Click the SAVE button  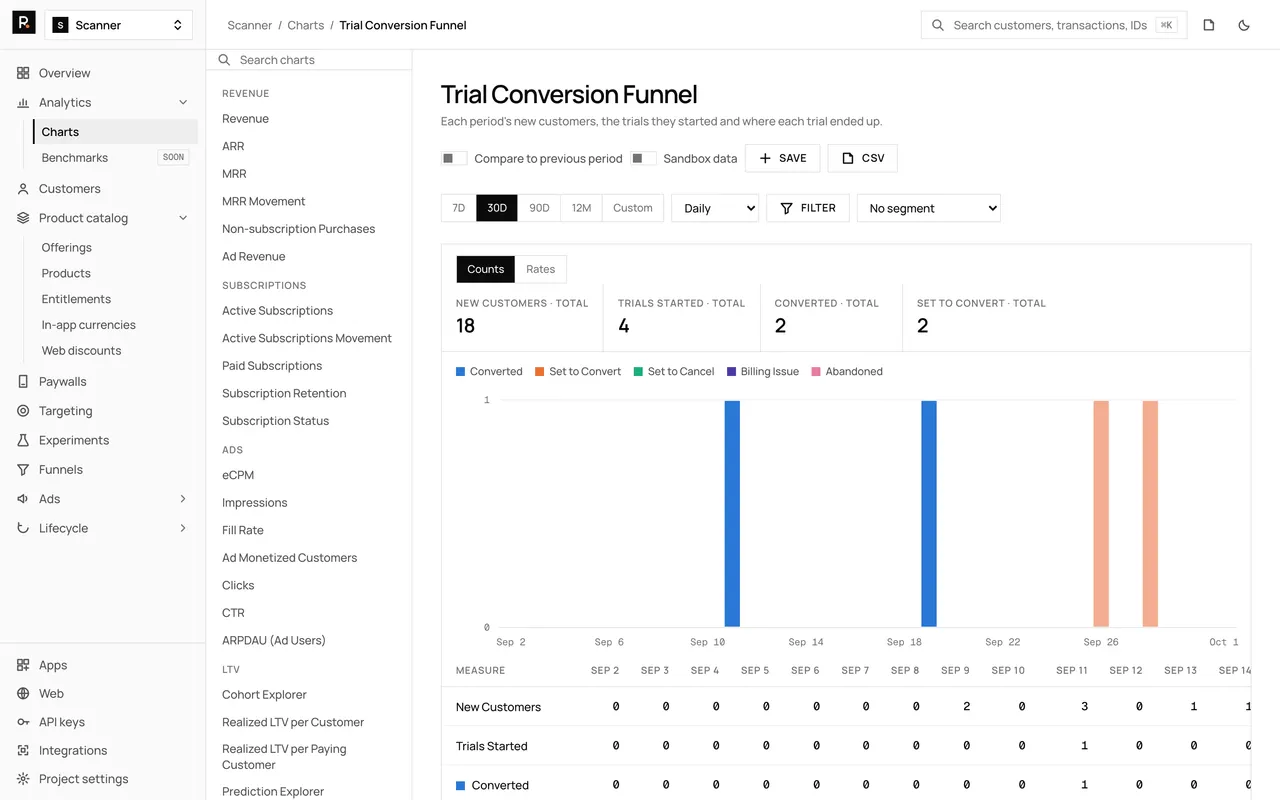(x=783, y=158)
